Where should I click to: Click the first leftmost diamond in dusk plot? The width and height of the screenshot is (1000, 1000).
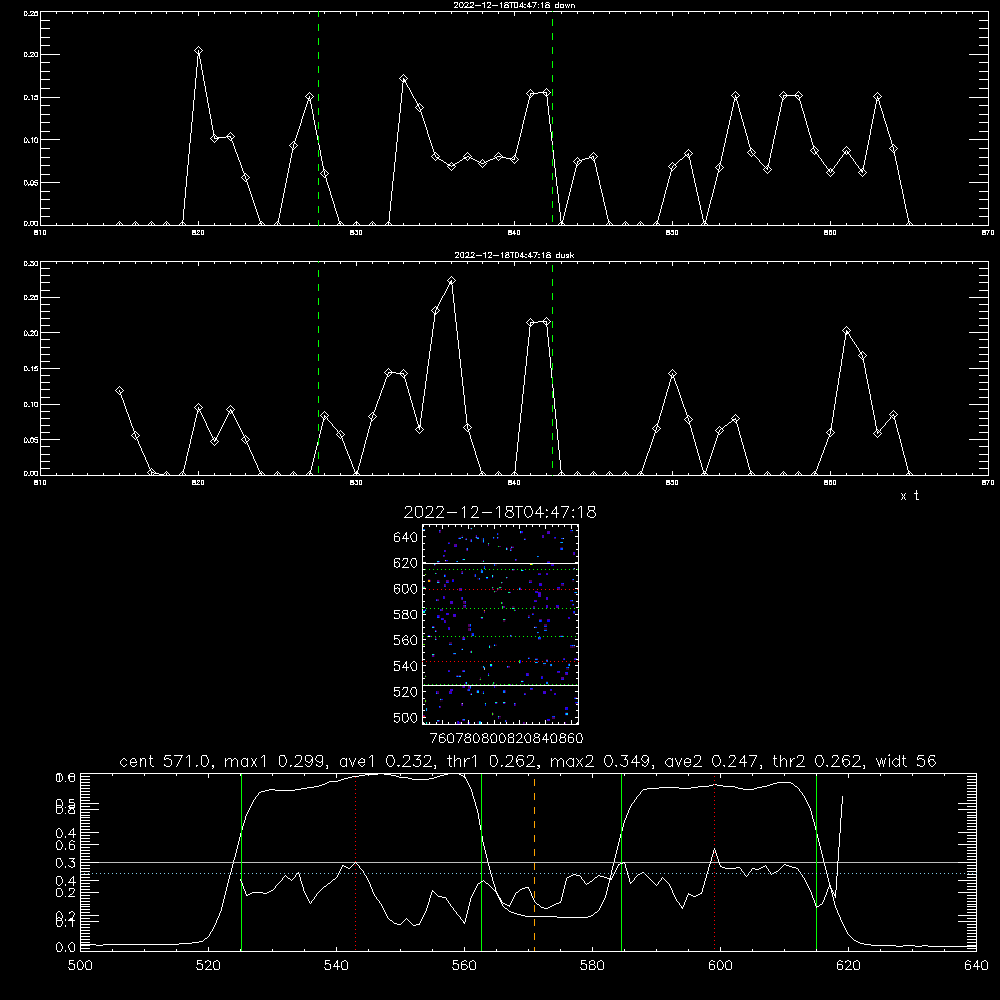pos(119,390)
